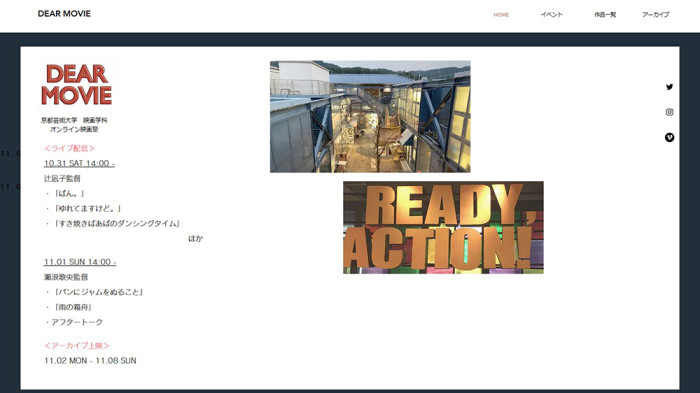Go to the 作品一覧 page
Image resolution: width=700 pixels, height=393 pixels.
pyautogui.click(x=605, y=15)
